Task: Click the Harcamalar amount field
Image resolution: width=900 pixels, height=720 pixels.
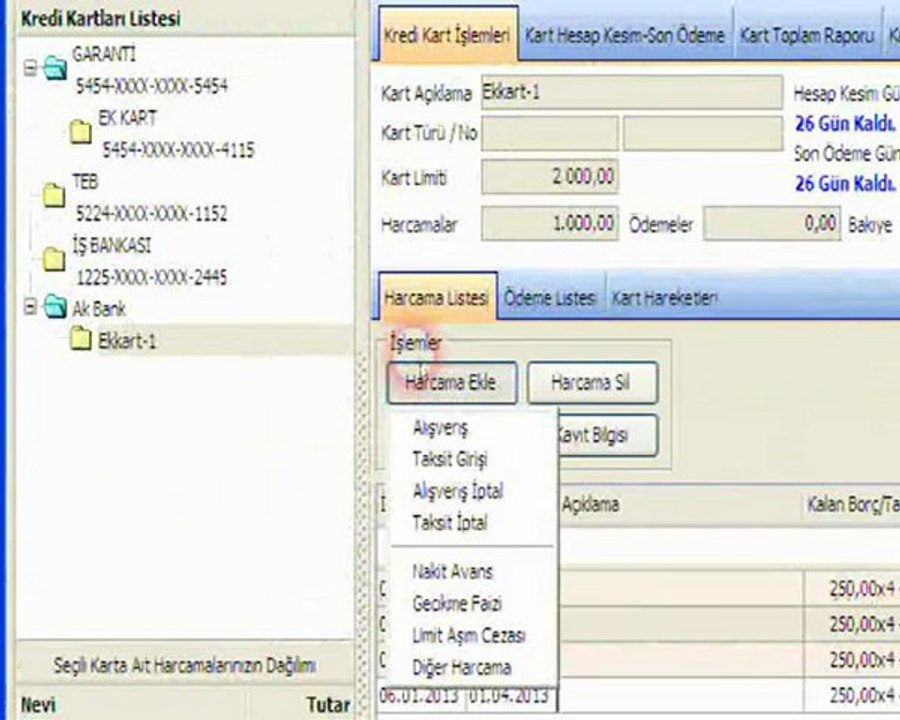Action: (550, 223)
